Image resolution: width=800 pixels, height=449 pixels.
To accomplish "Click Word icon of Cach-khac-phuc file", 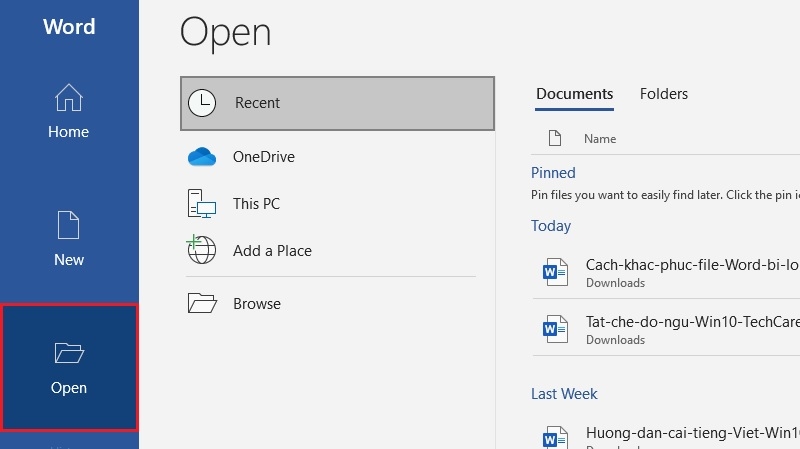I will (x=555, y=272).
